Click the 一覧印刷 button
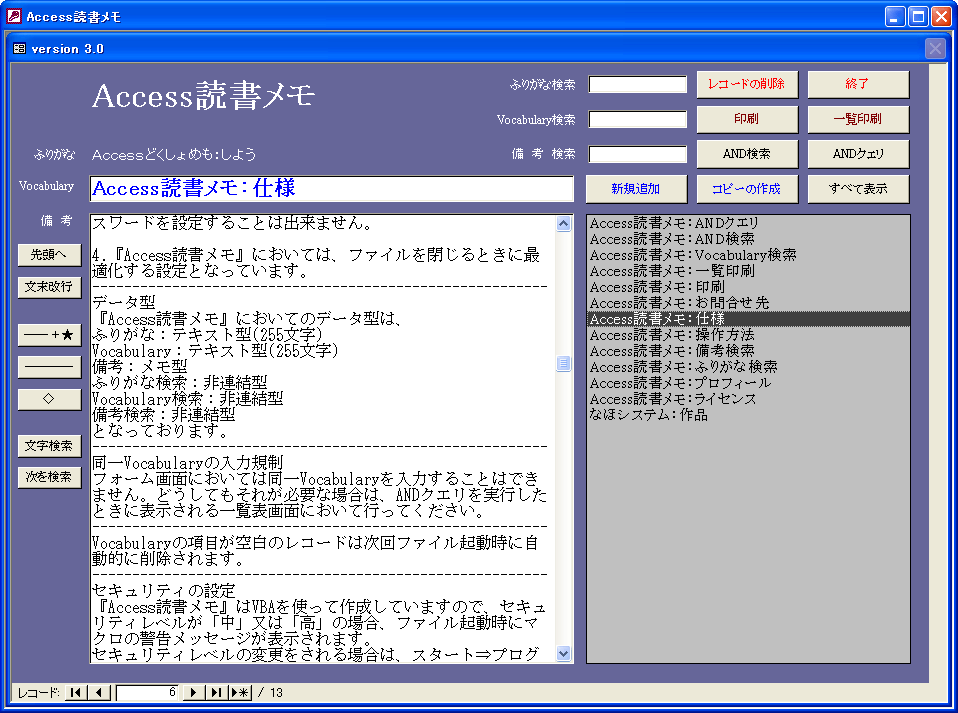 point(858,119)
